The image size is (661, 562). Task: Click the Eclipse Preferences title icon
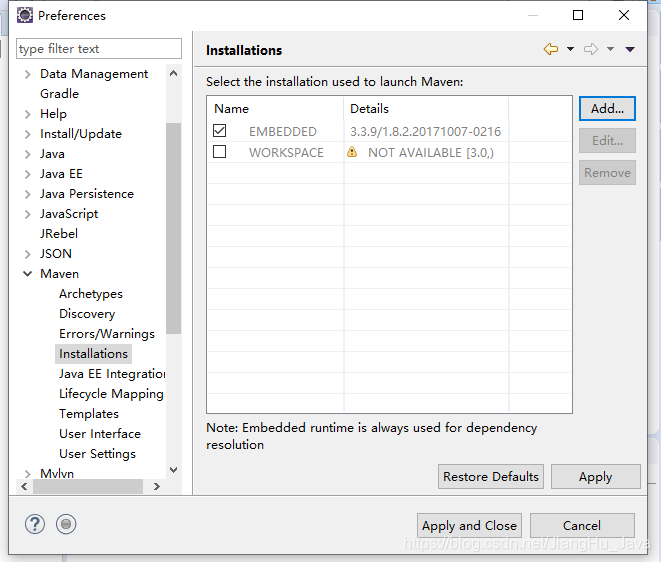(x=24, y=15)
